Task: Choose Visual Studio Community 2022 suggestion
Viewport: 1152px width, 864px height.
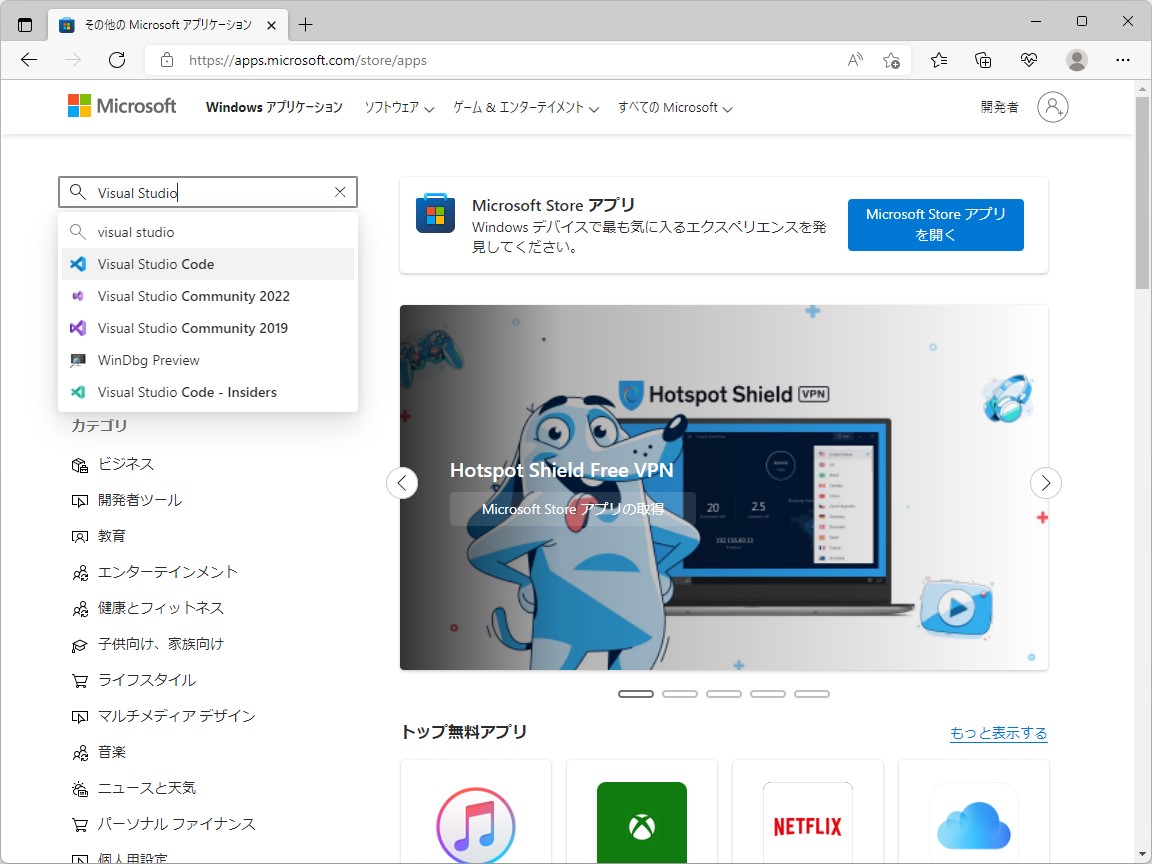Action: point(192,296)
